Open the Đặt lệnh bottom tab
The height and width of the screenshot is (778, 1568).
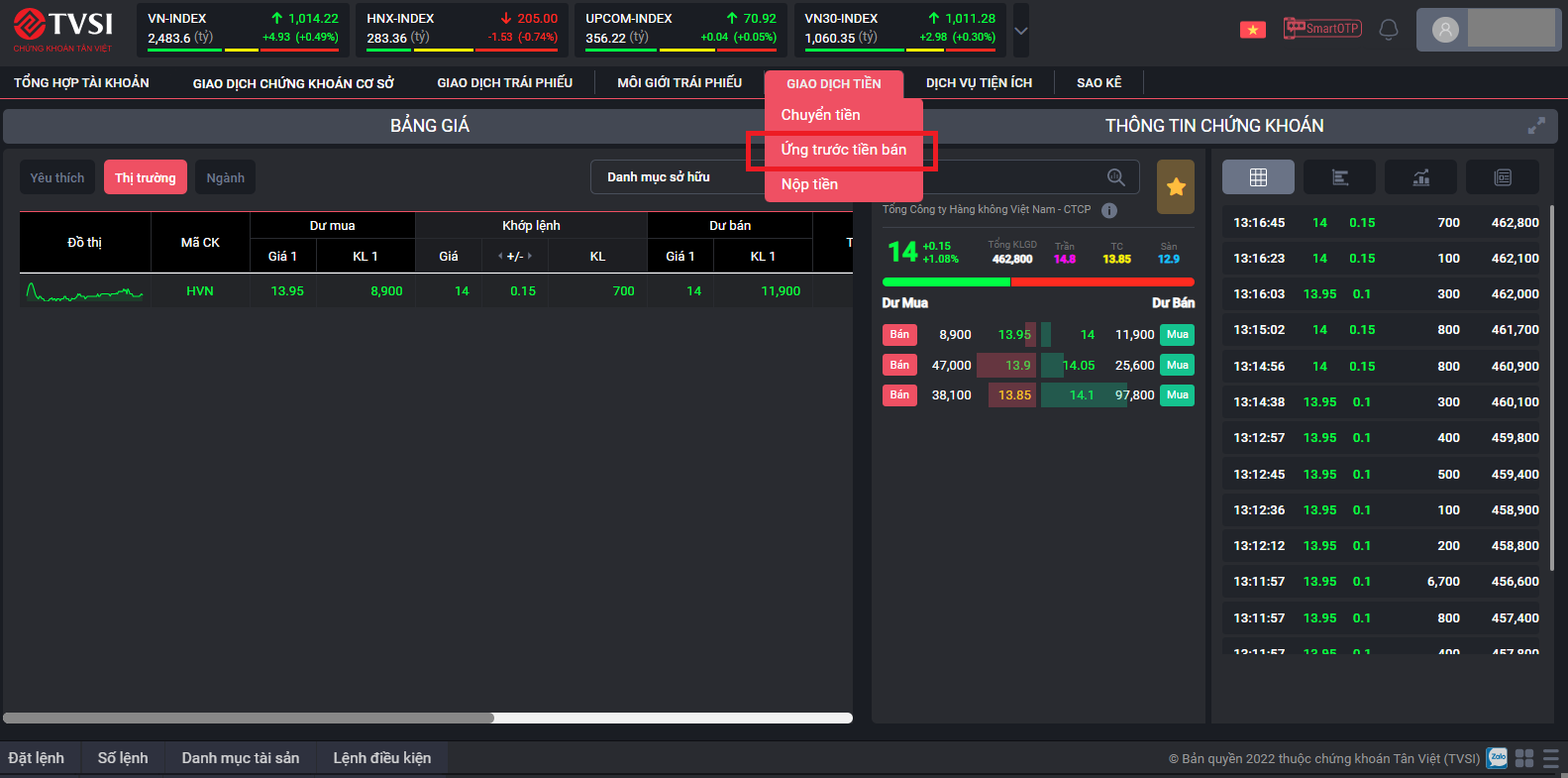pos(37,758)
